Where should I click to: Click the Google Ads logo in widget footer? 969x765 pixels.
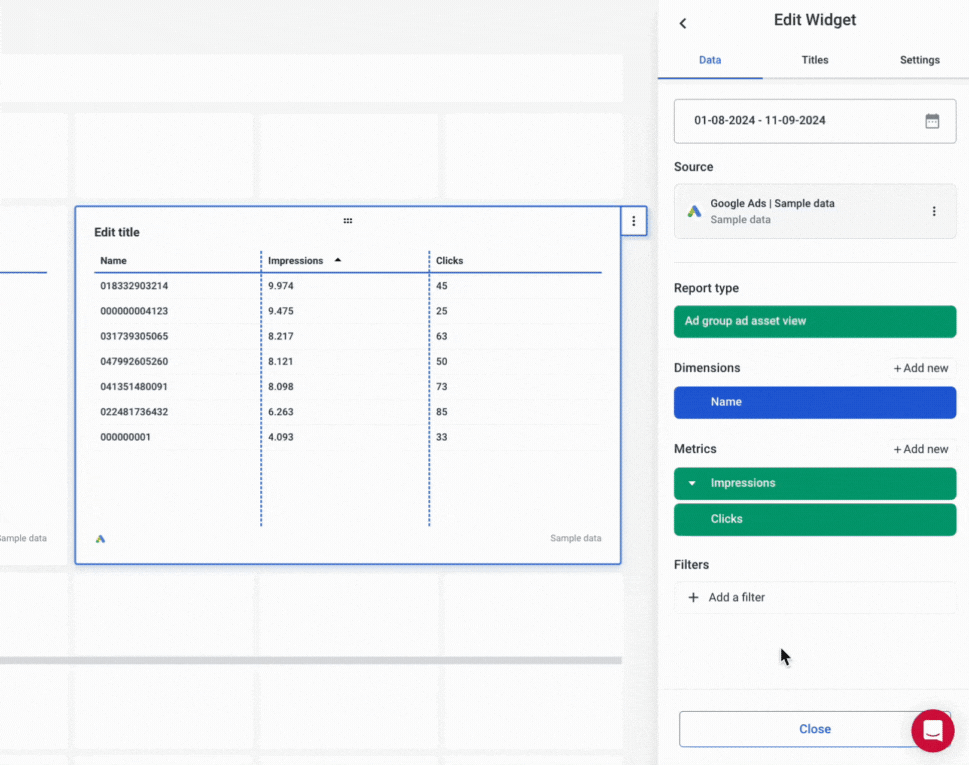[99, 538]
